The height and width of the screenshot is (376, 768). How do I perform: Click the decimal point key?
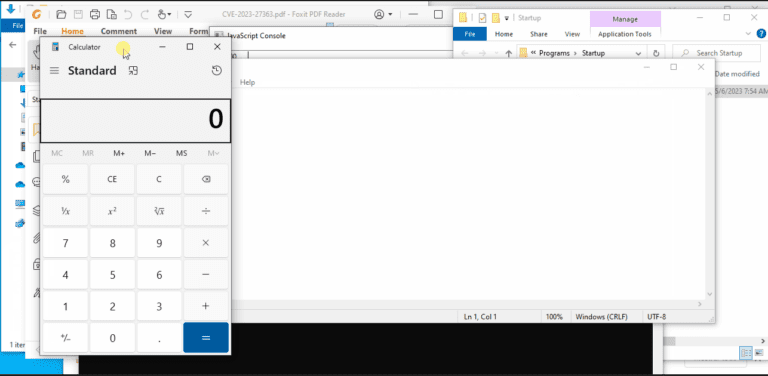pos(159,338)
